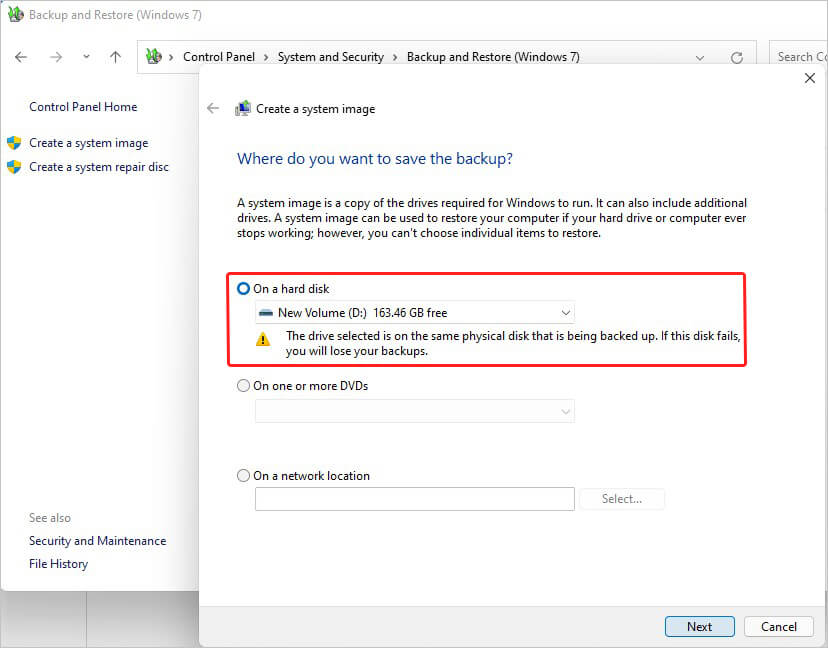The height and width of the screenshot is (648, 828).
Task: Click the system image wizard icon
Action: (243, 108)
